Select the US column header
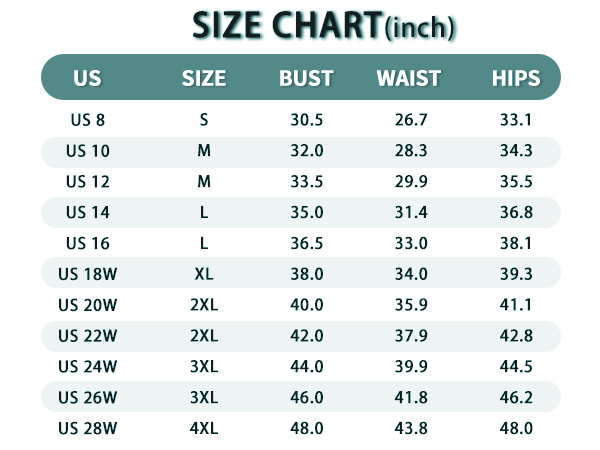Image resolution: width=600 pixels, height=450 pixels. (x=87, y=78)
